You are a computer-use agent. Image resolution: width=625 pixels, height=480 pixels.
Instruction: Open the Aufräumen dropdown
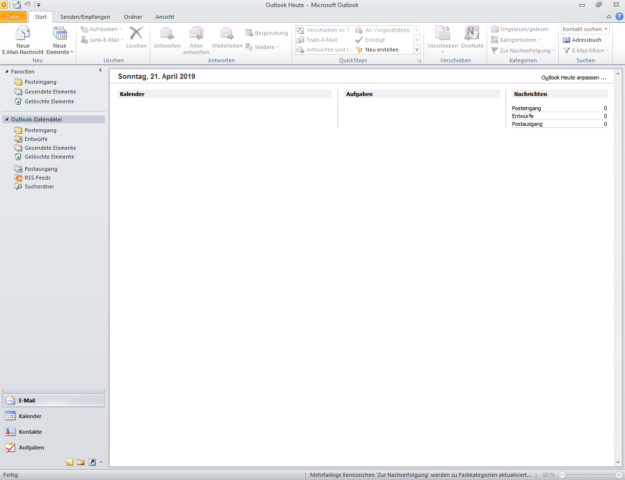101,29
